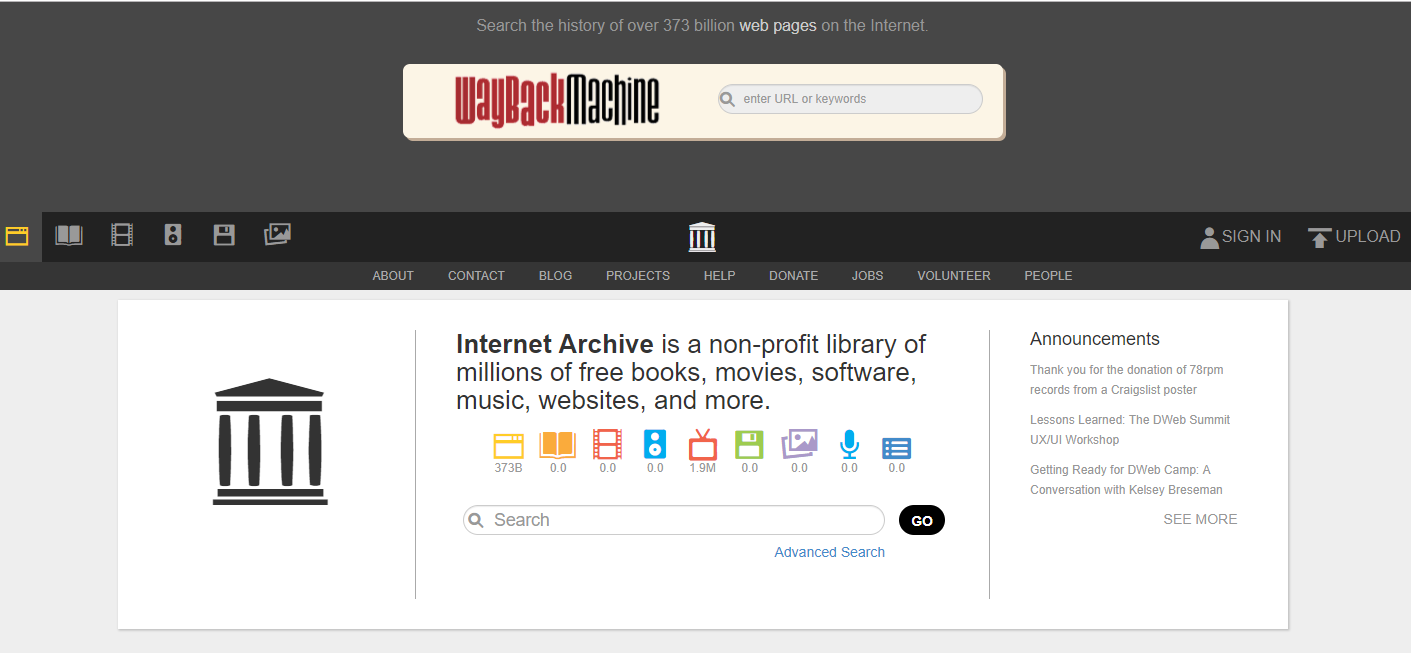
Task: Click the blue microphone concerts icon
Action: click(x=849, y=445)
